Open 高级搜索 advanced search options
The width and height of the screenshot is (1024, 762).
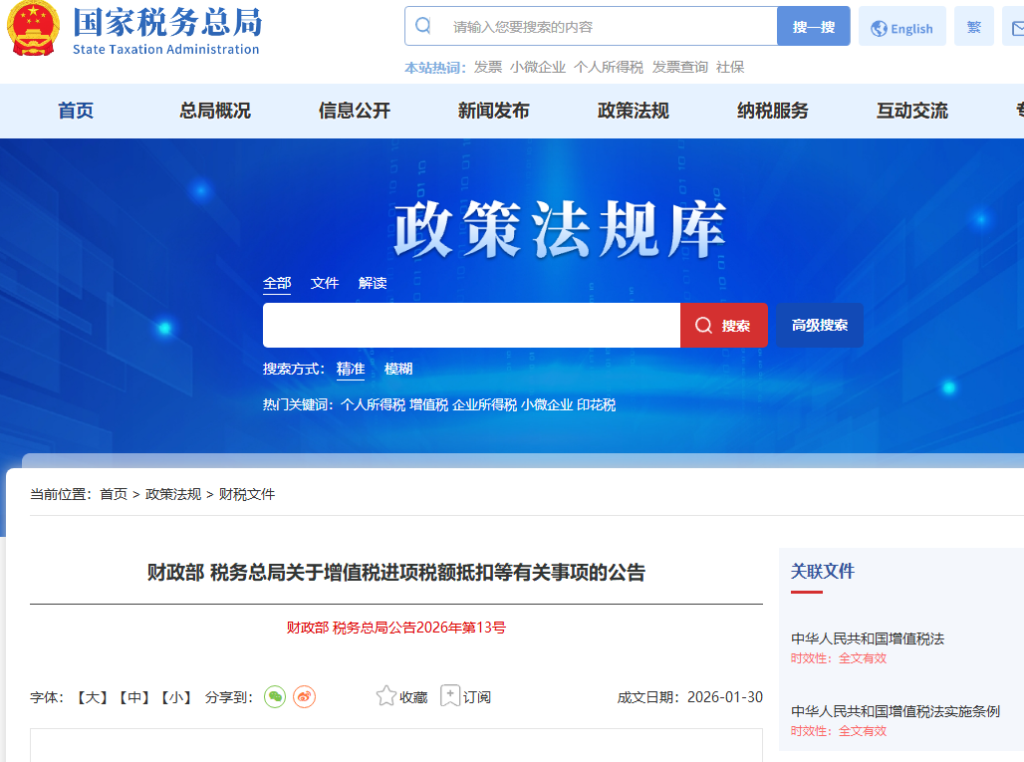819,325
